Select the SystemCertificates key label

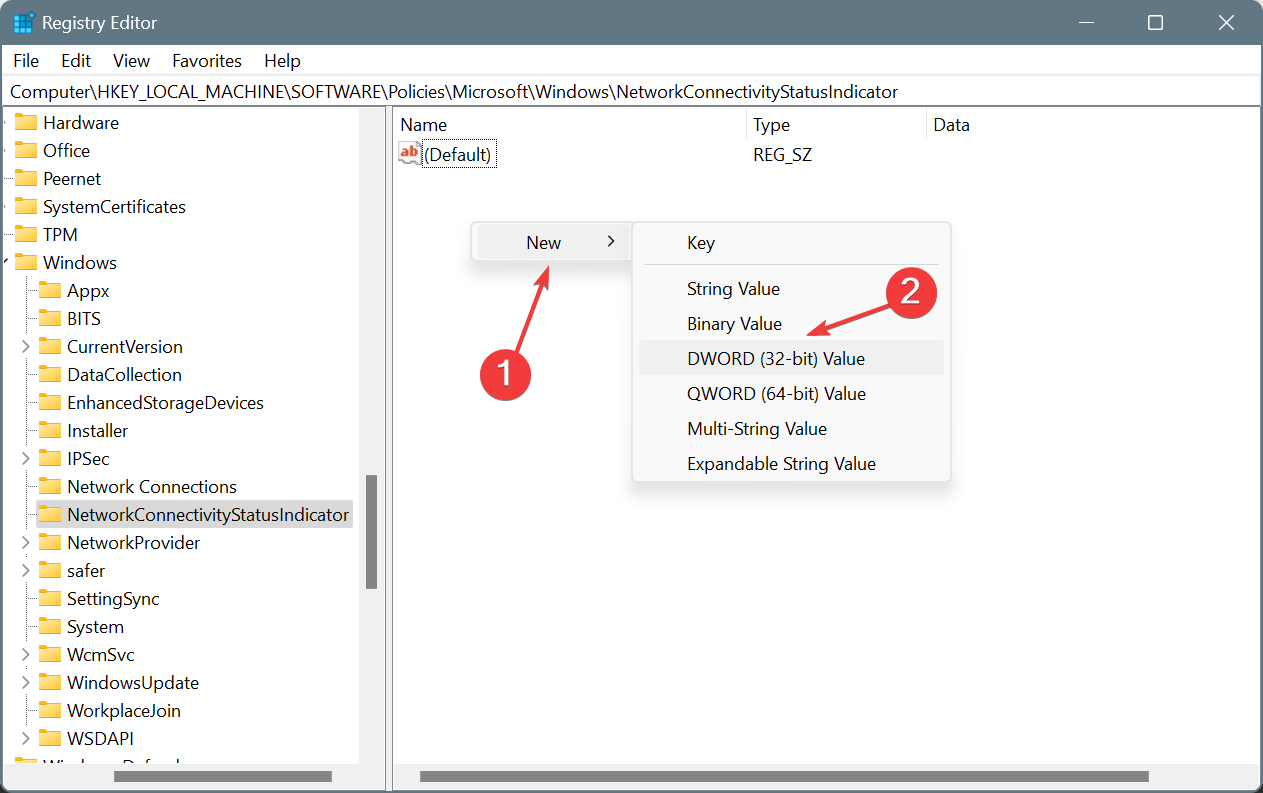pyautogui.click(x=114, y=207)
